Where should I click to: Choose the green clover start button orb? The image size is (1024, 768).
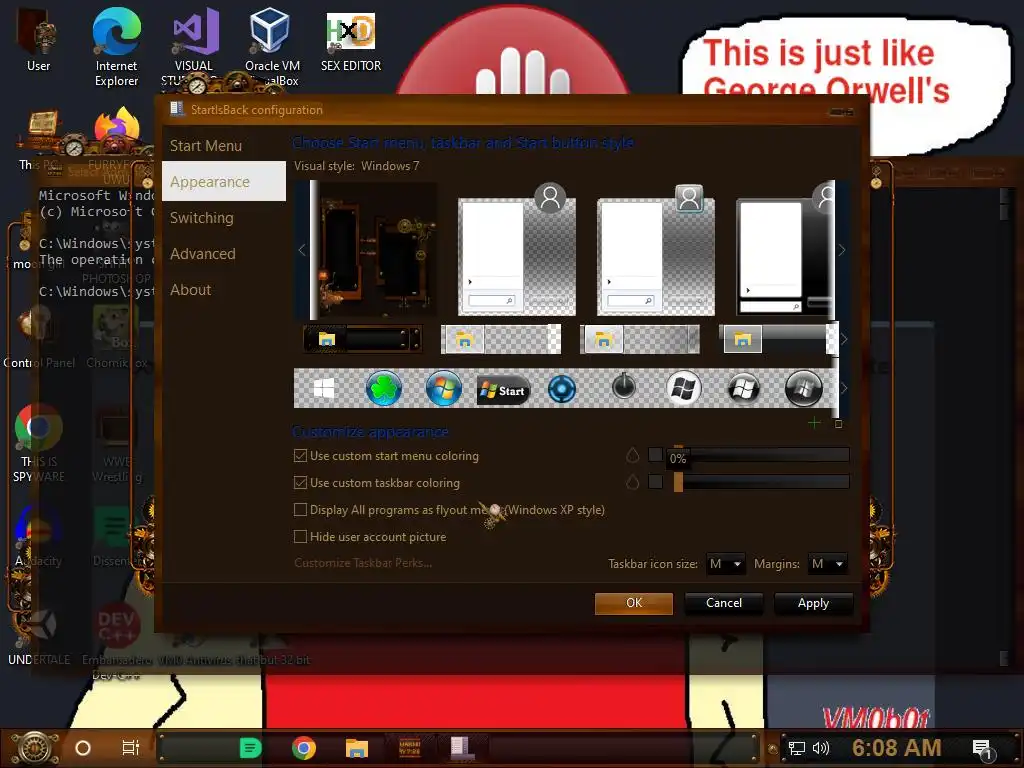point(383,389)
